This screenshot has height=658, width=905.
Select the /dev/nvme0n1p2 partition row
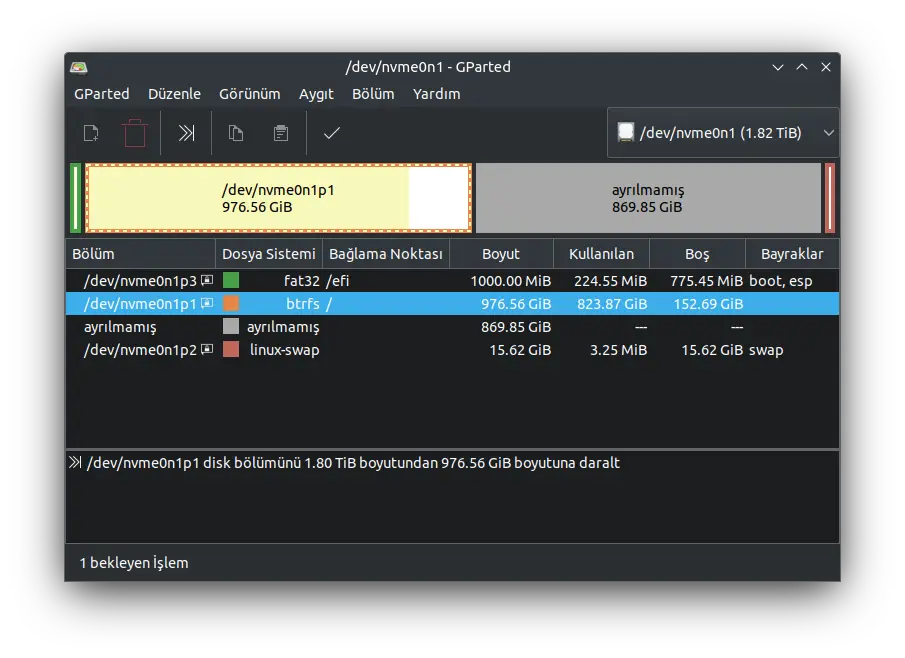point(452,350)
